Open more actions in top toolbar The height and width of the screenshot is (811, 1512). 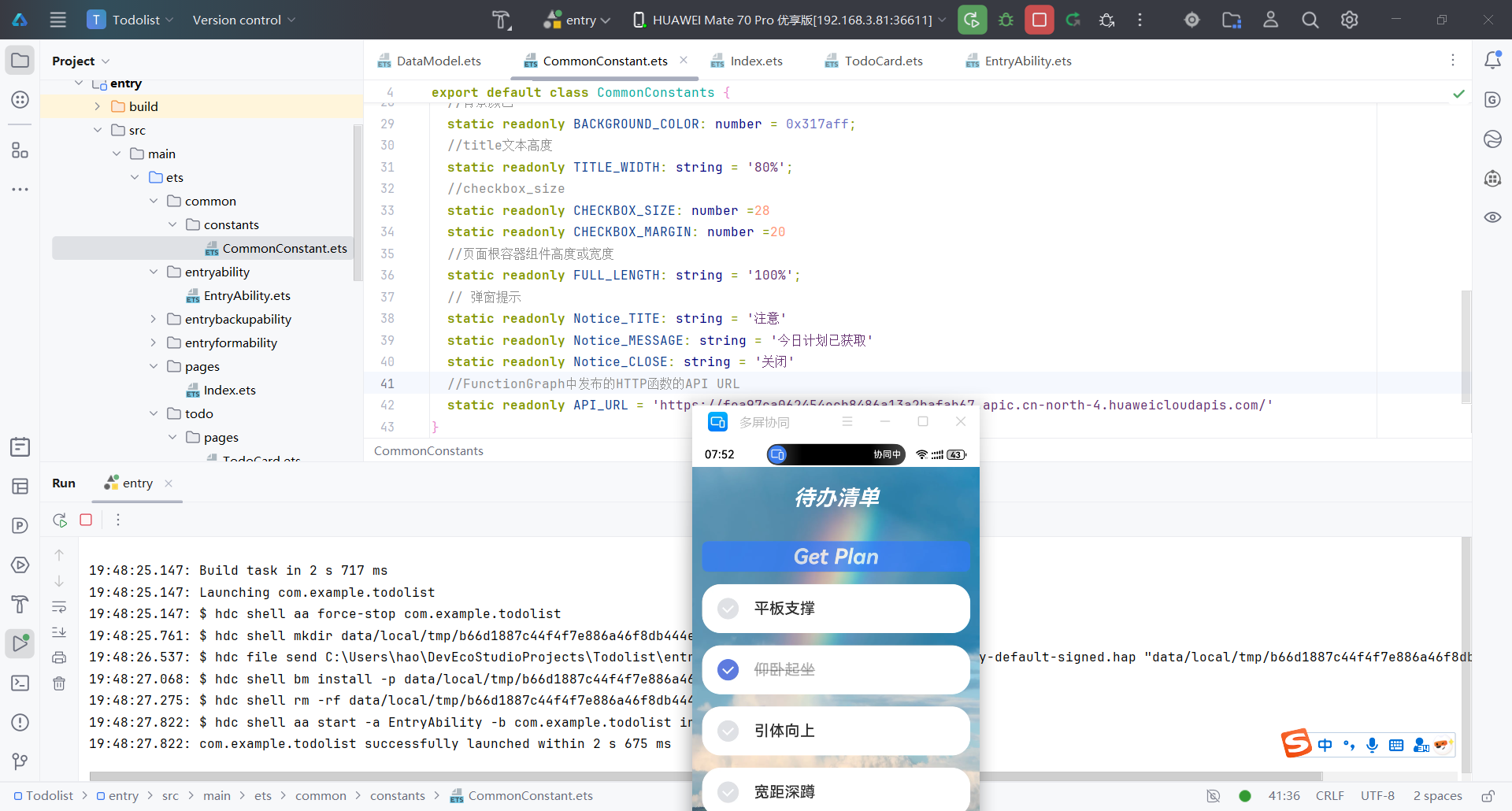pos(1140,20)
